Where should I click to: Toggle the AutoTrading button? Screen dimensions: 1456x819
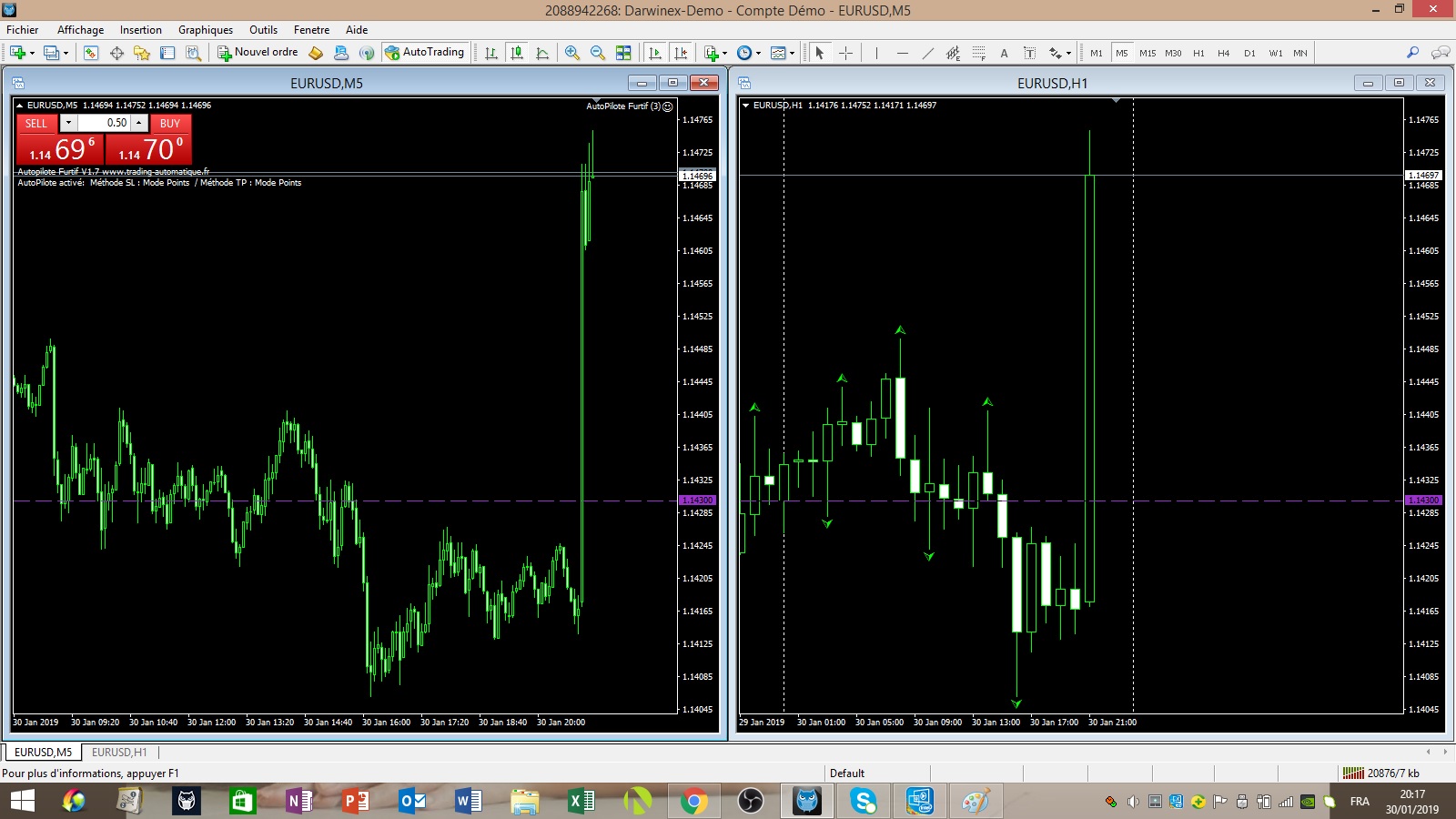pyautogui.click(x=425, y=53)
